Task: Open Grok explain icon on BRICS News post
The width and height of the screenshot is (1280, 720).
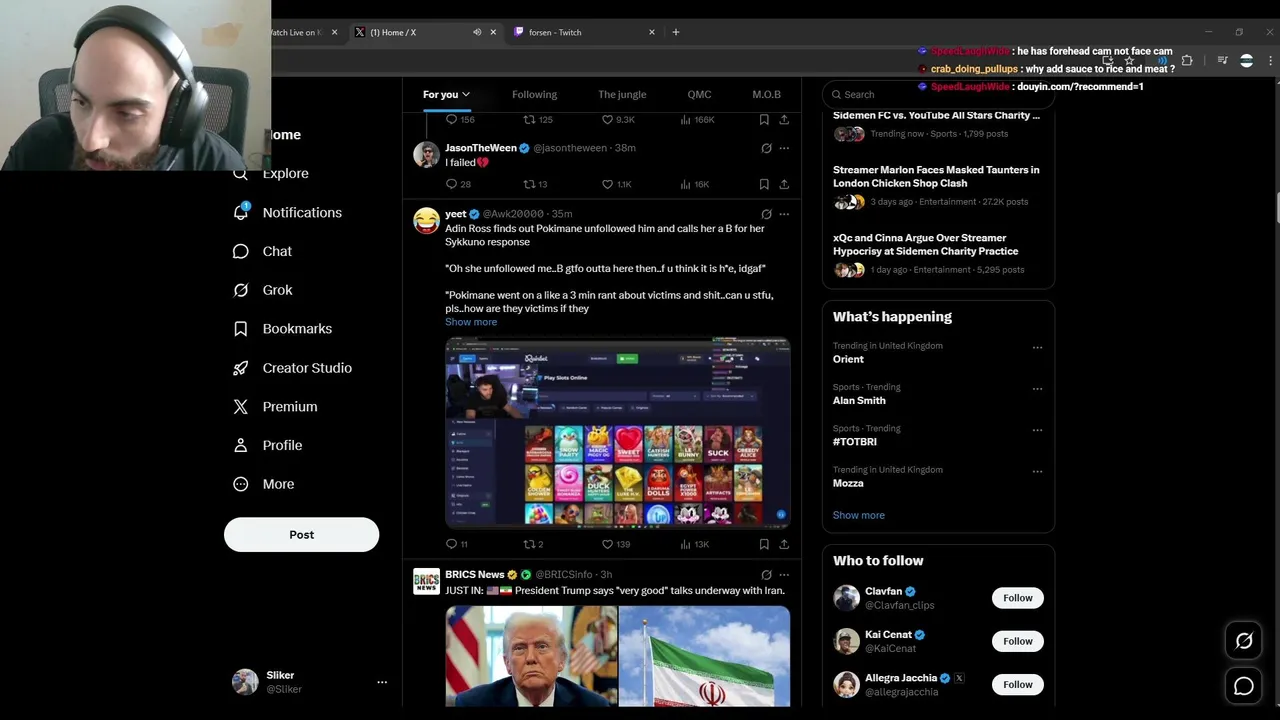Action: point(766,575)
